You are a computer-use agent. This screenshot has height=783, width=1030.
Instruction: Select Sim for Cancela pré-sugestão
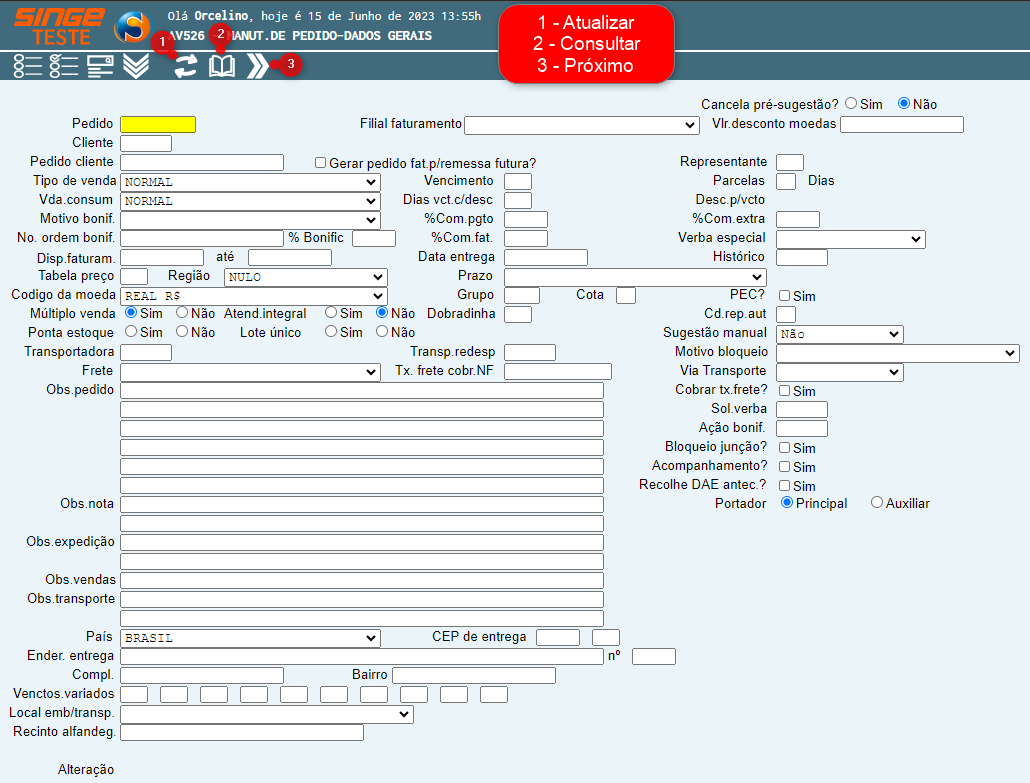[x=851, y=103]
